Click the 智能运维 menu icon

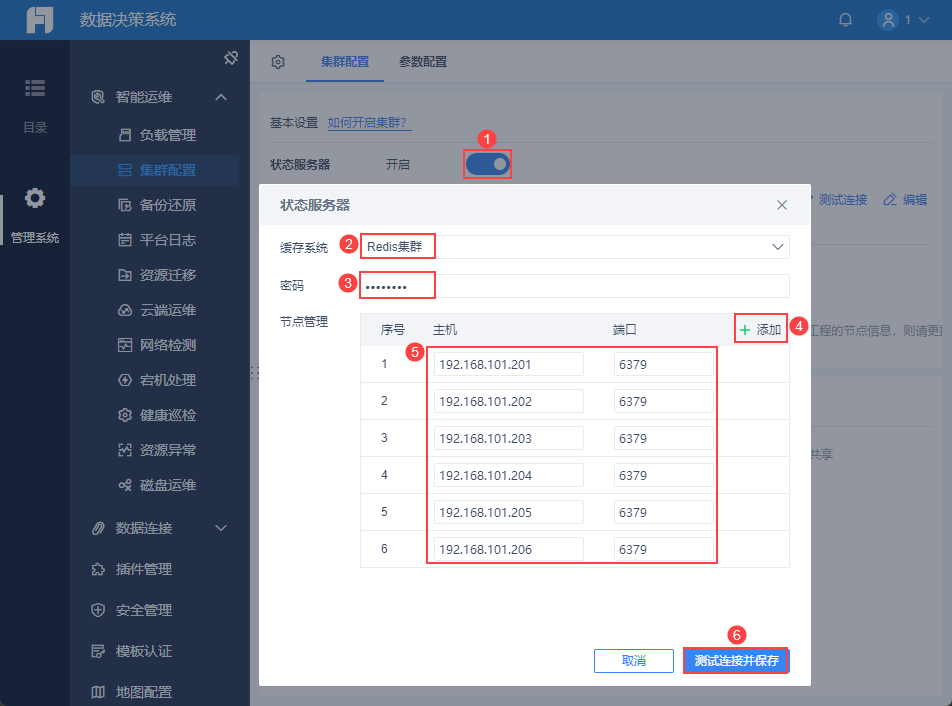[98, 97]
